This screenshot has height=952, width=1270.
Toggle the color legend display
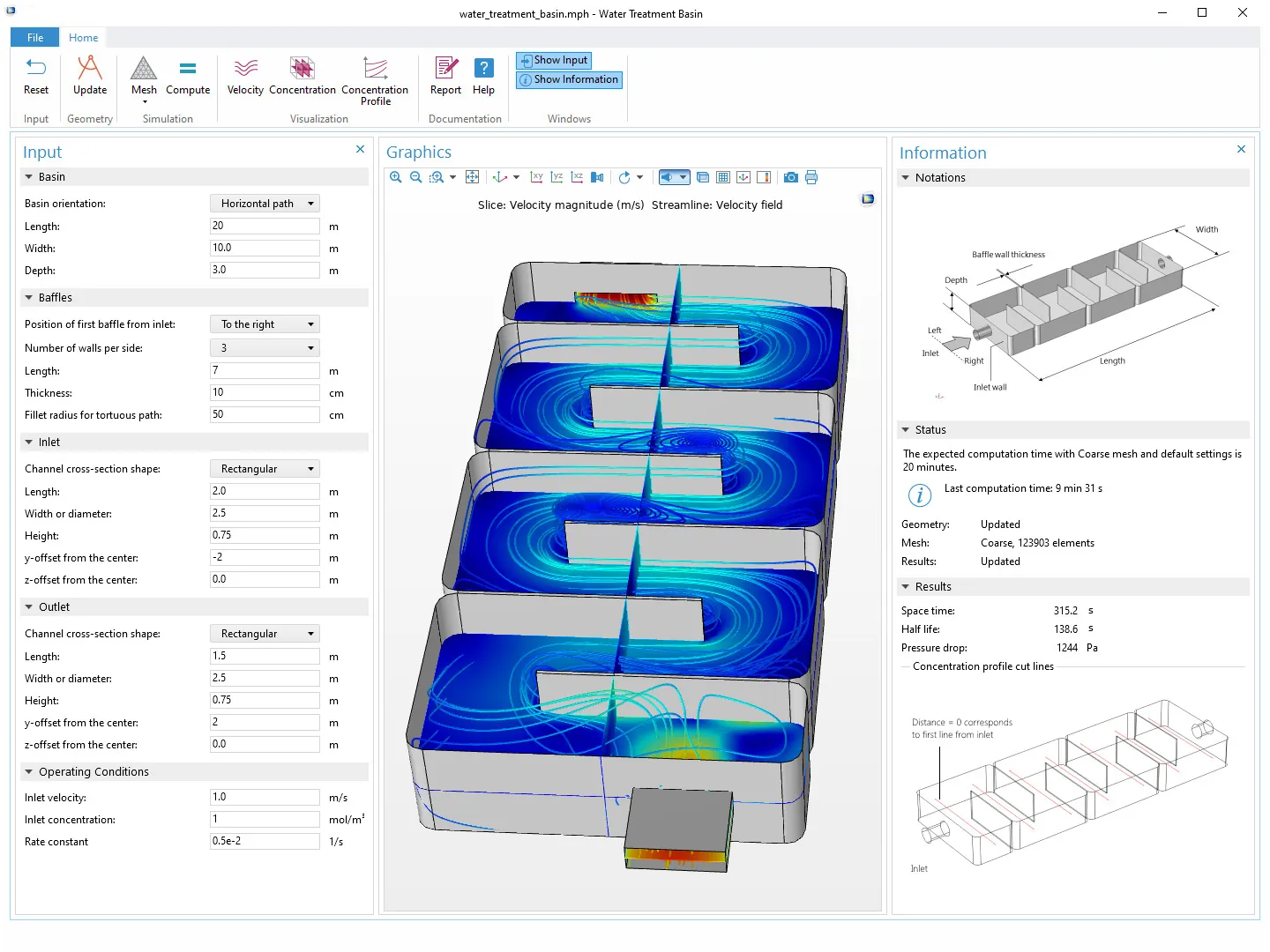764,177
